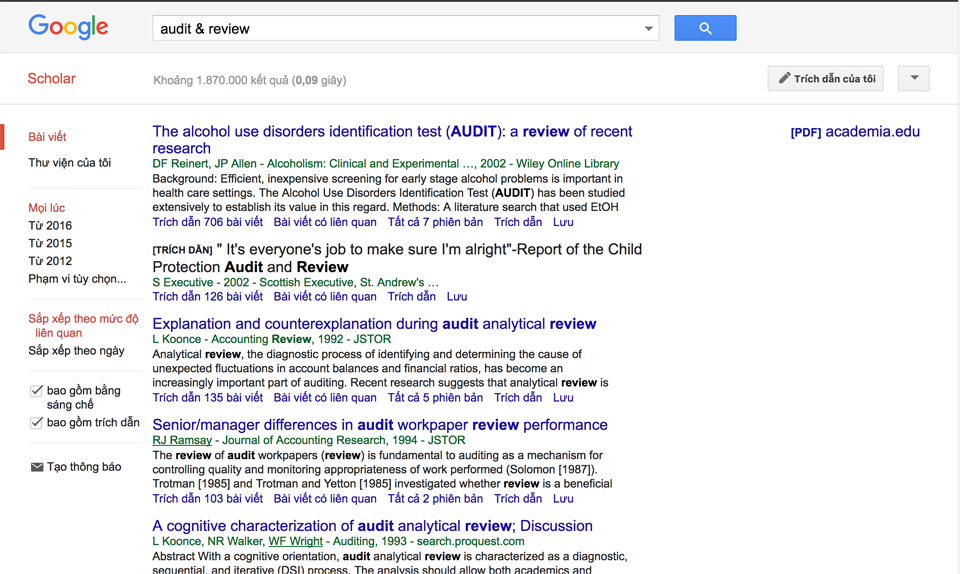Open the search box dropdown arrow
The image size is (960, 574).
[x=648, y=29]
